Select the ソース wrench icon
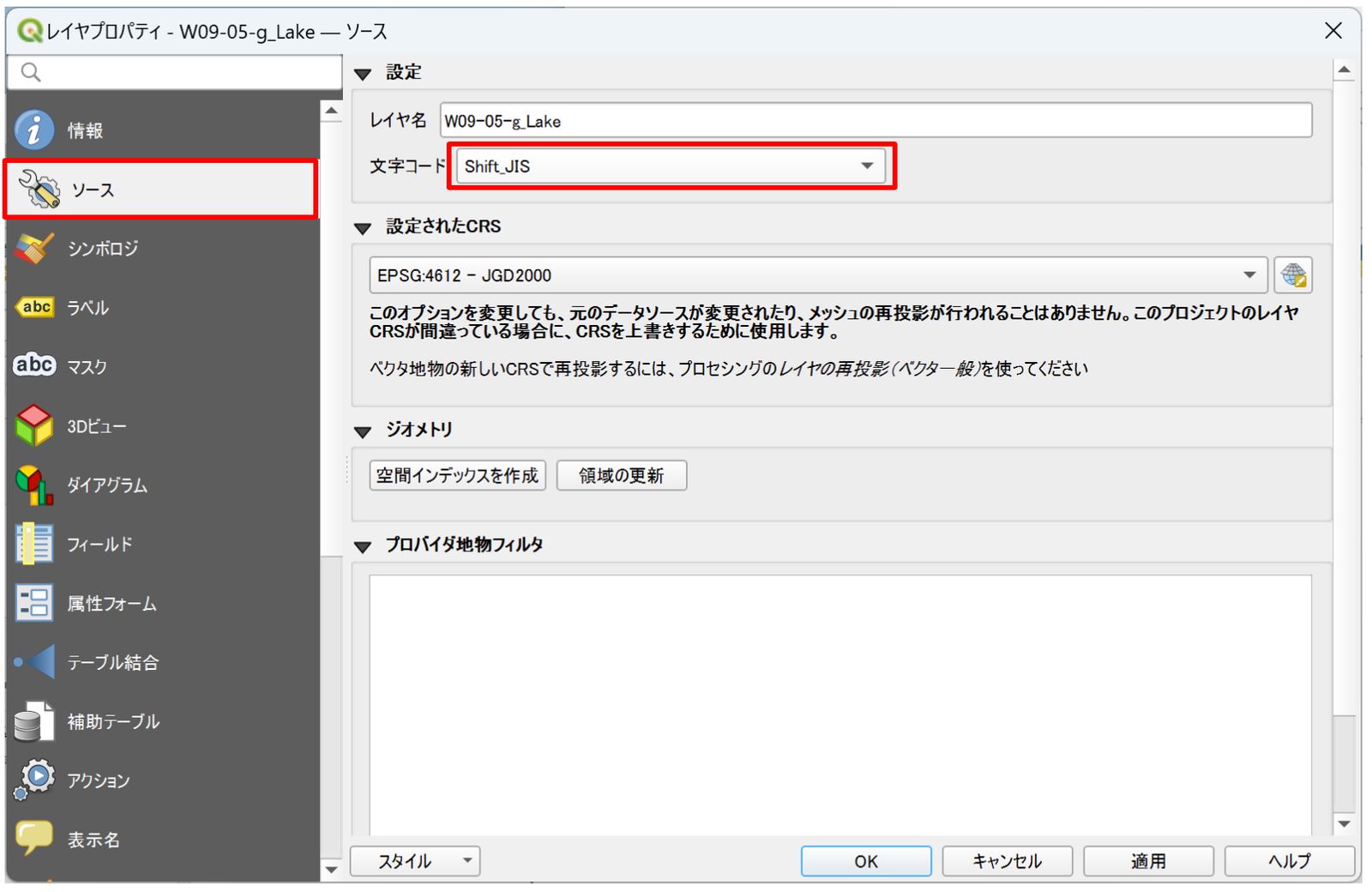 point(39,189)
